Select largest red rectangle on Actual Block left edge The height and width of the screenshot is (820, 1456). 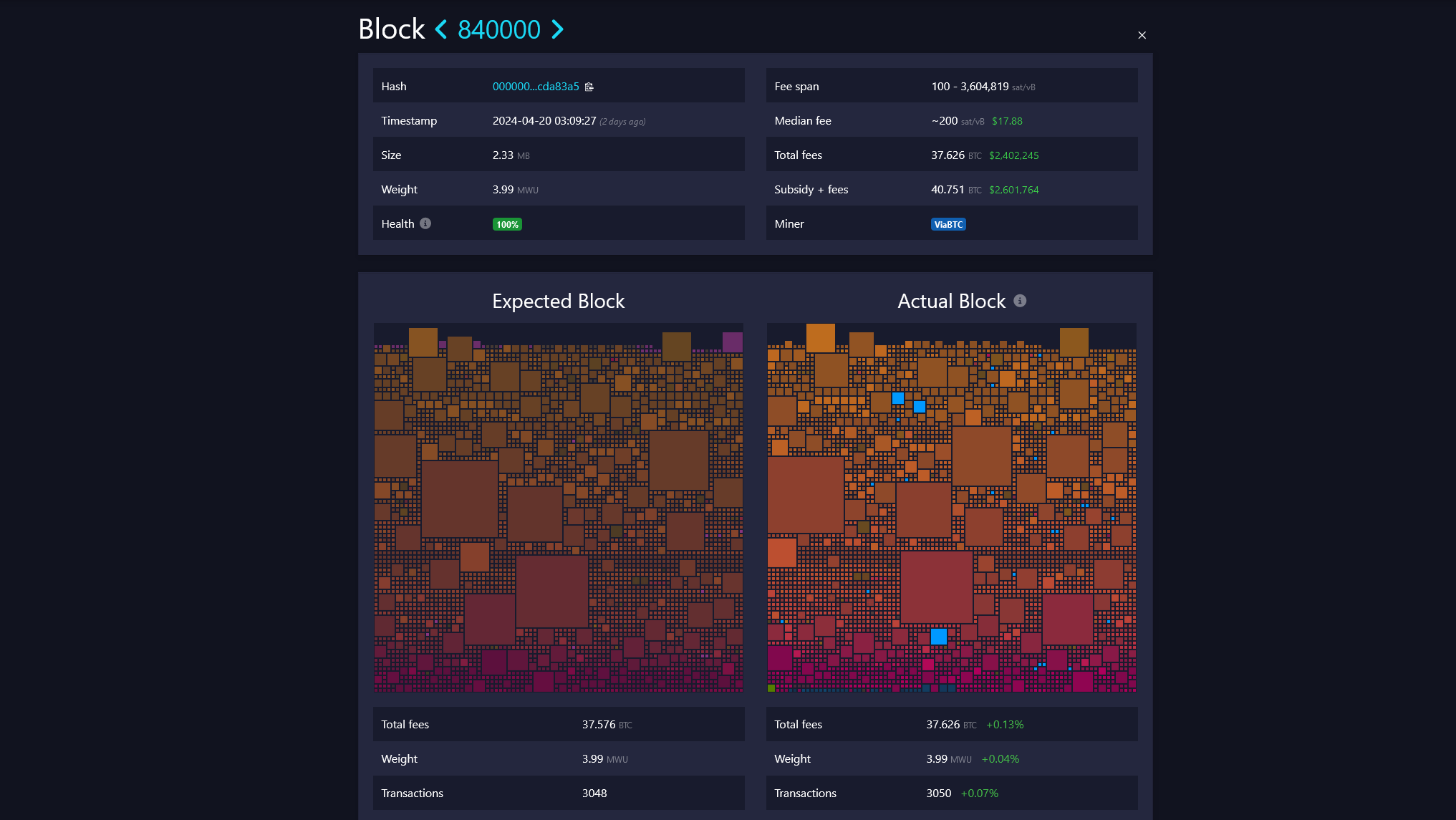[x=805, y=494]
